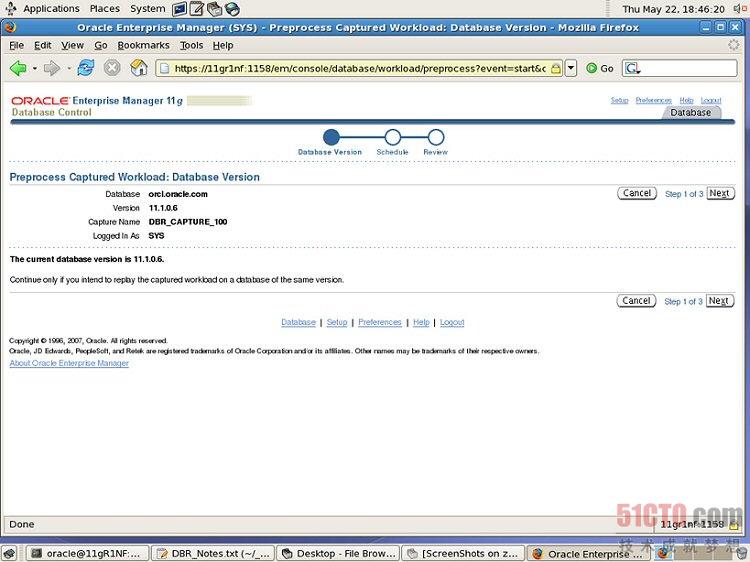Screen dimensions: 750x562
Task: Open the Tools menu in Firefox
Action: pyautogui.click(x=191, y=45)
